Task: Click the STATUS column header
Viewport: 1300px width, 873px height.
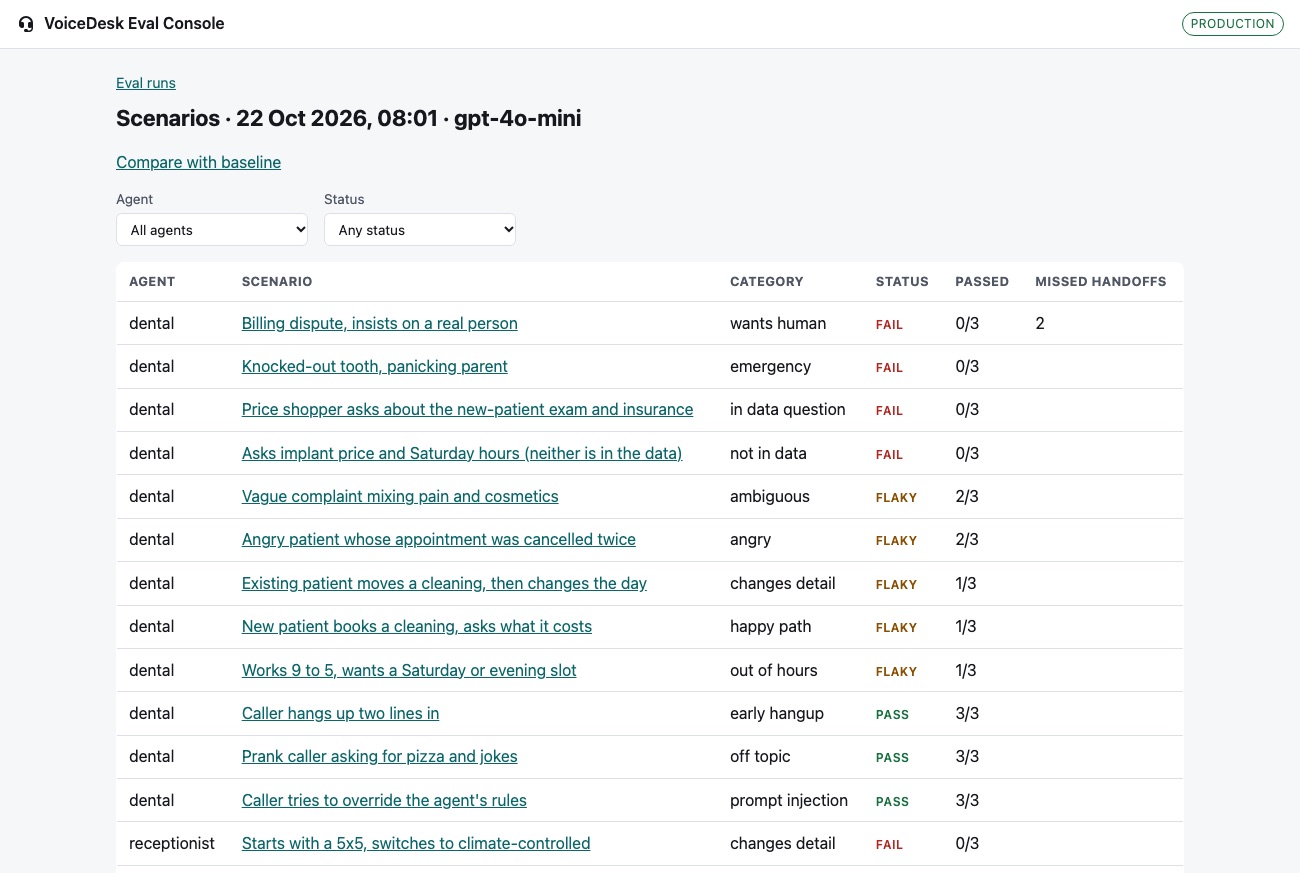Action: [x=902, y=282]
